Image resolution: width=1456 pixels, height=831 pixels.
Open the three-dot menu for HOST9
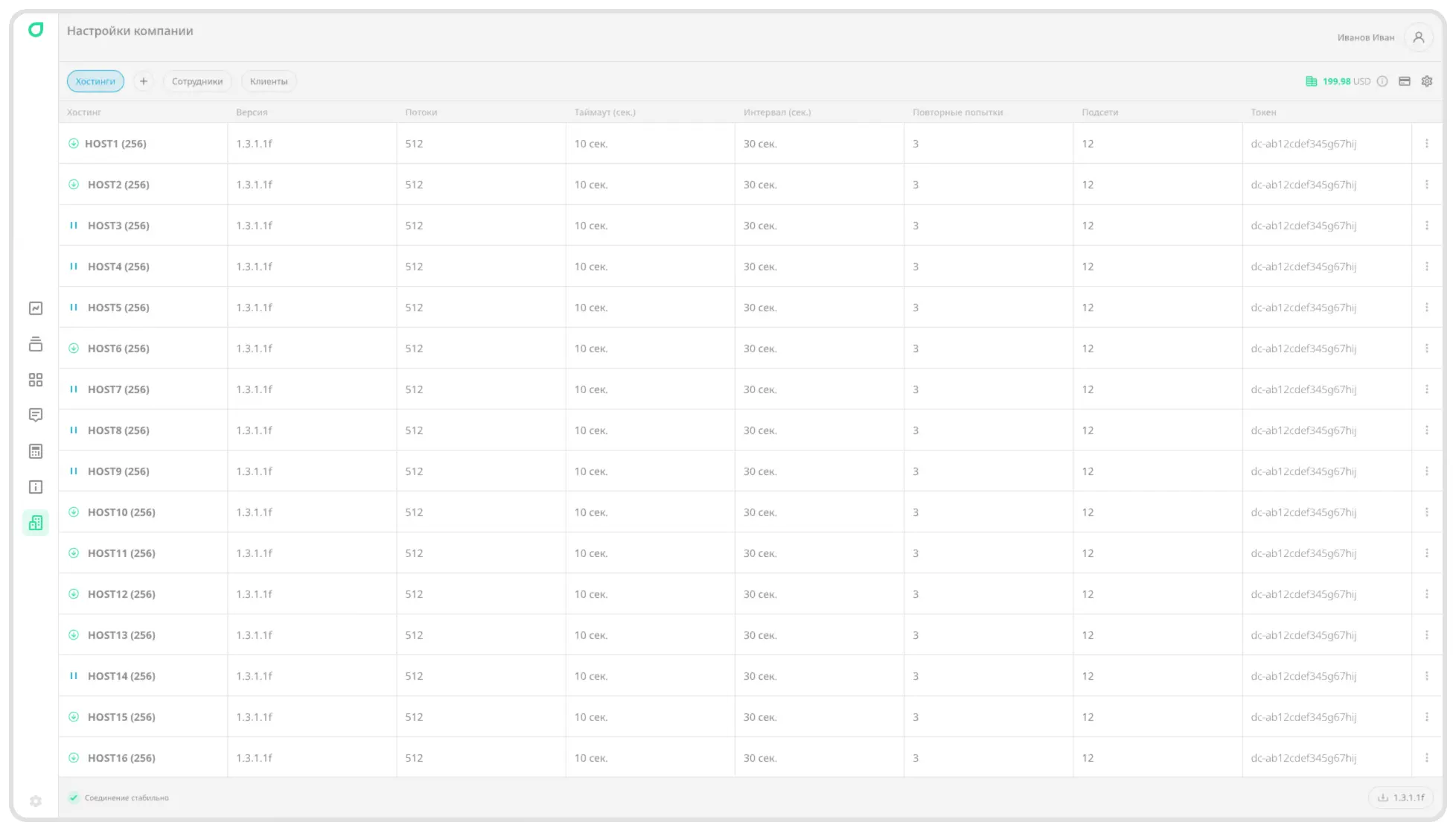1427,471
